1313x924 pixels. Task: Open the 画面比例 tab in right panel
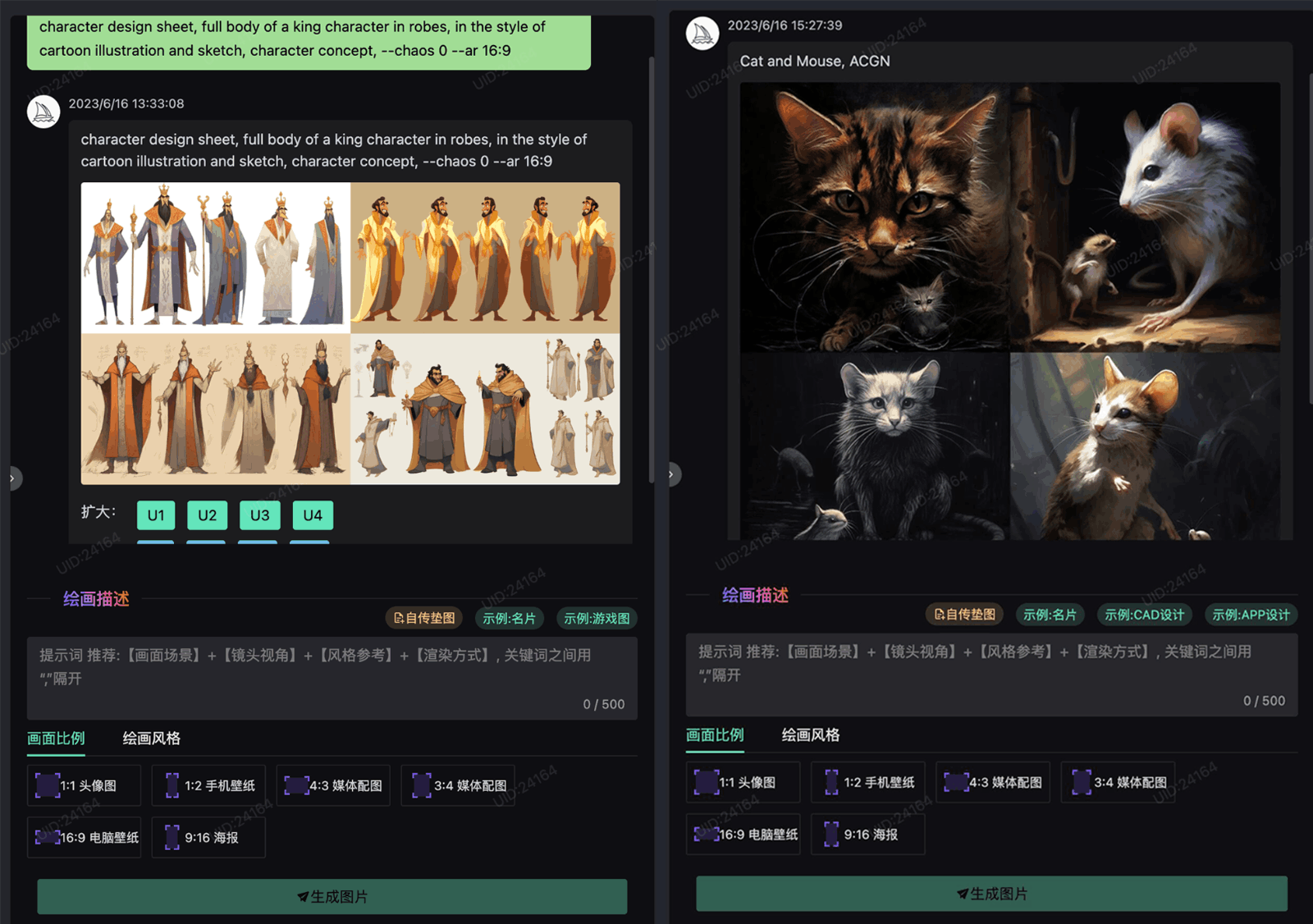point(715,735)
